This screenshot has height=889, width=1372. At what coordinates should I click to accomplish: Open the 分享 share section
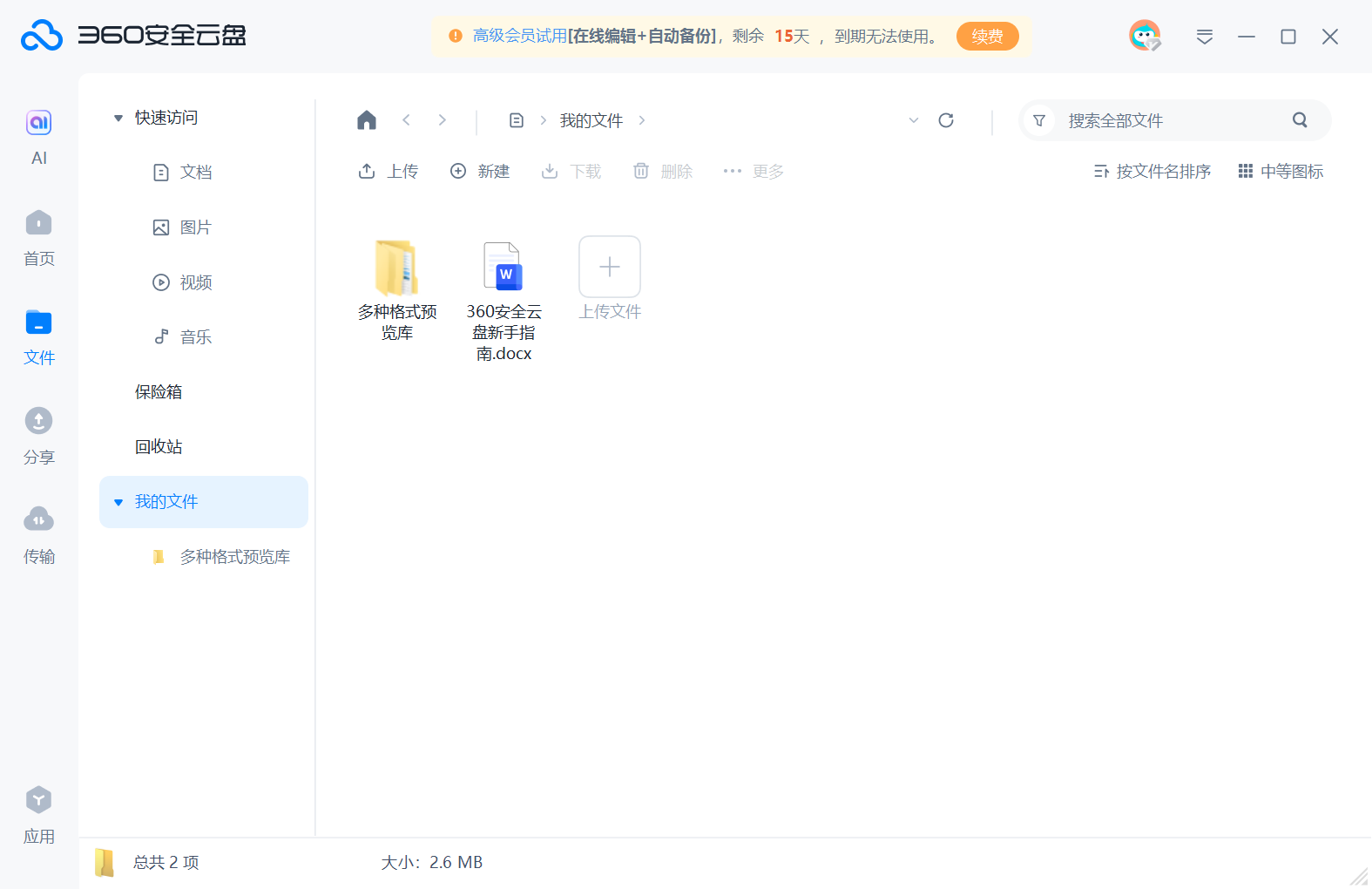coord(39,436)
